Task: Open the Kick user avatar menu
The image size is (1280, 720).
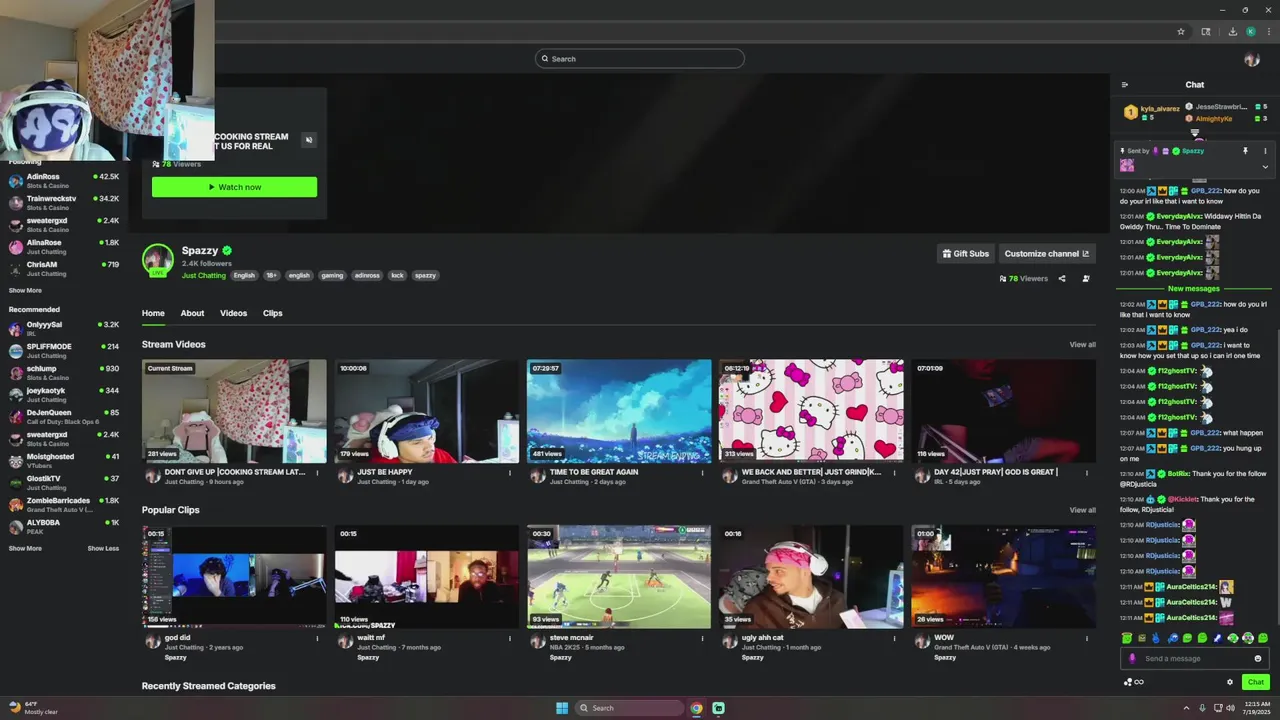Action: 1252,59
